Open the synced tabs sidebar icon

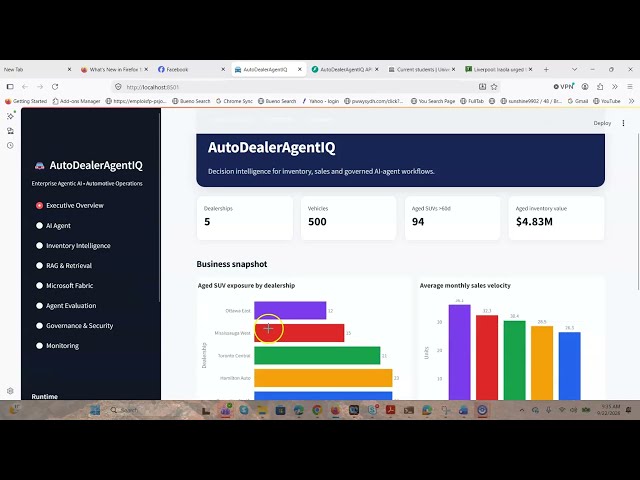coord(10,131)
